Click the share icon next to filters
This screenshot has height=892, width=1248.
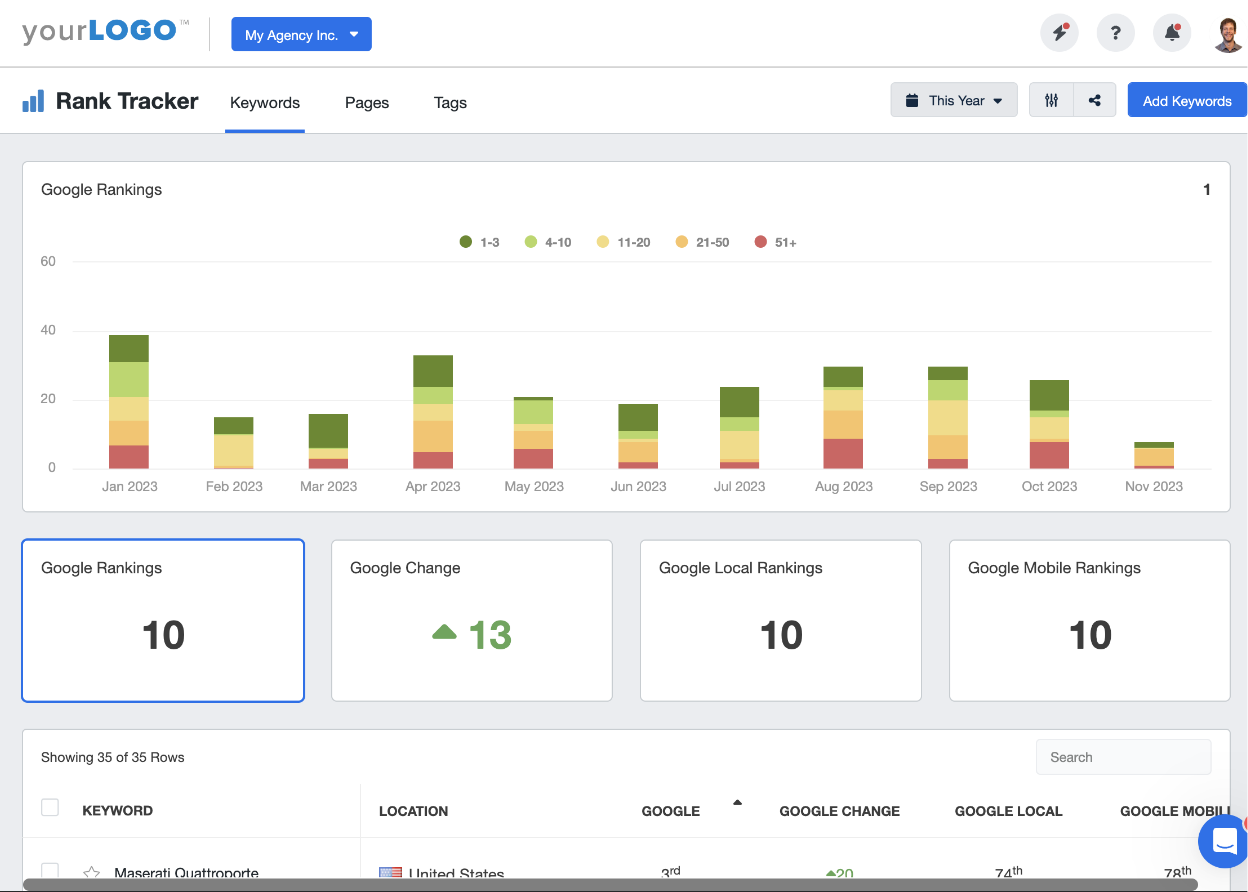[1095, 99]
